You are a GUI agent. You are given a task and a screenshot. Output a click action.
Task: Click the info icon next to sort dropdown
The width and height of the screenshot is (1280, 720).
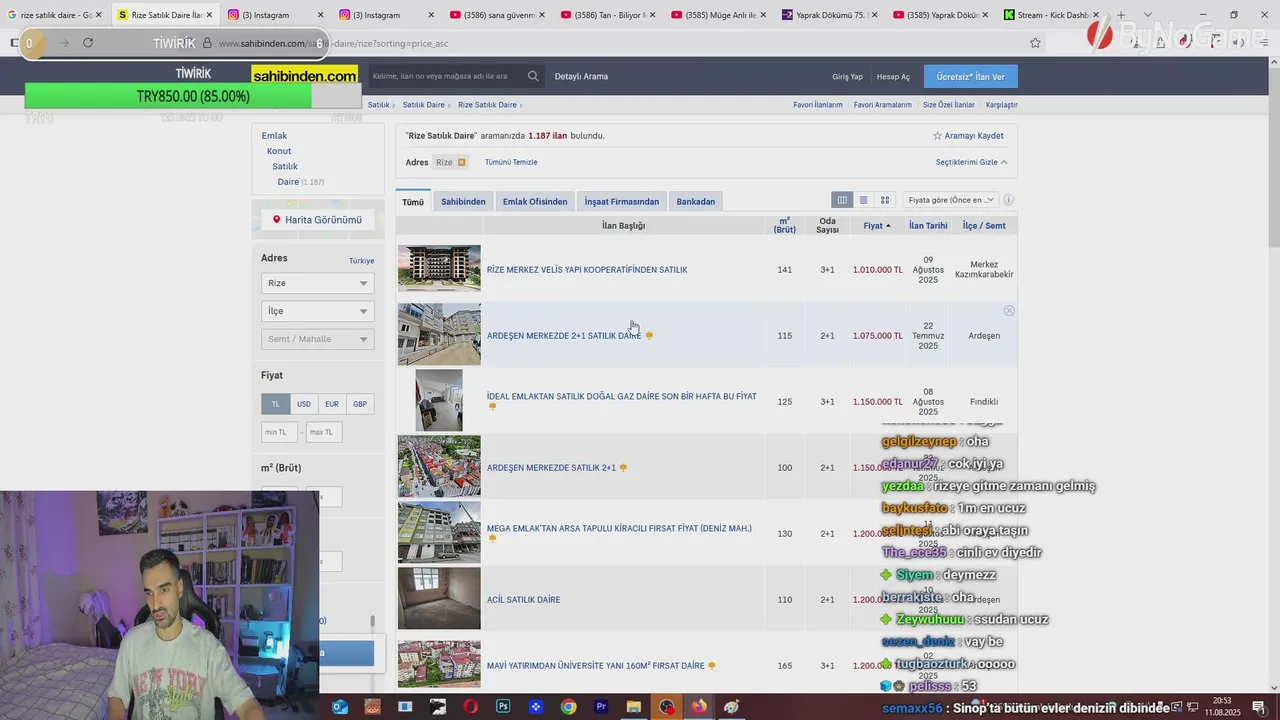point(1008,200)
